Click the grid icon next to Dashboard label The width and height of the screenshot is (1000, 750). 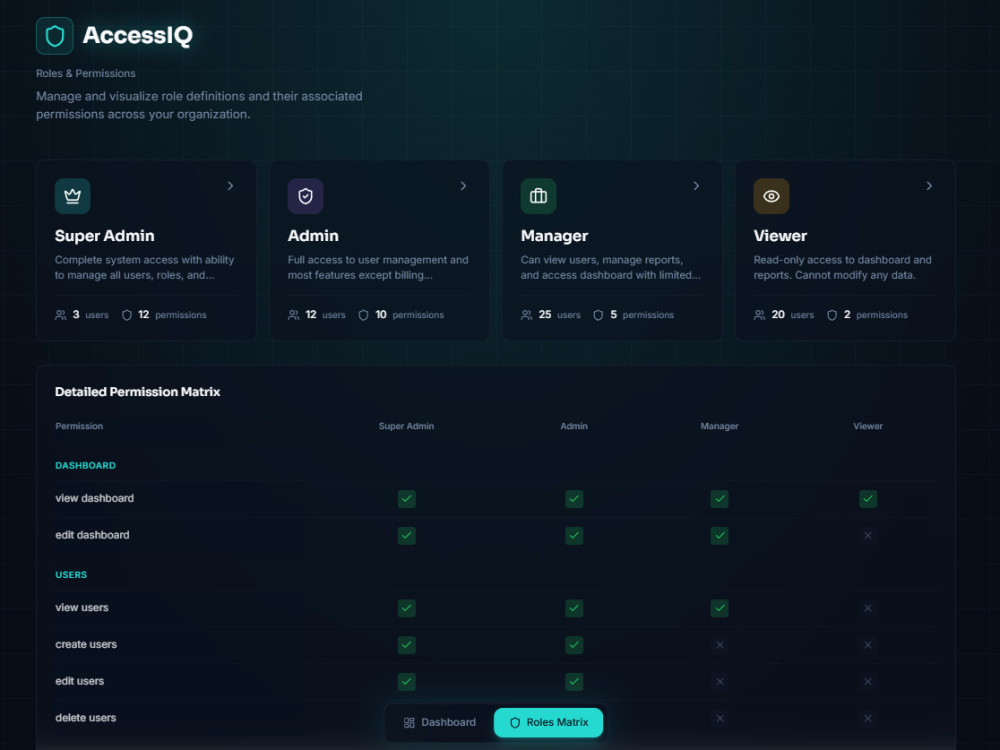coord(408,721)
